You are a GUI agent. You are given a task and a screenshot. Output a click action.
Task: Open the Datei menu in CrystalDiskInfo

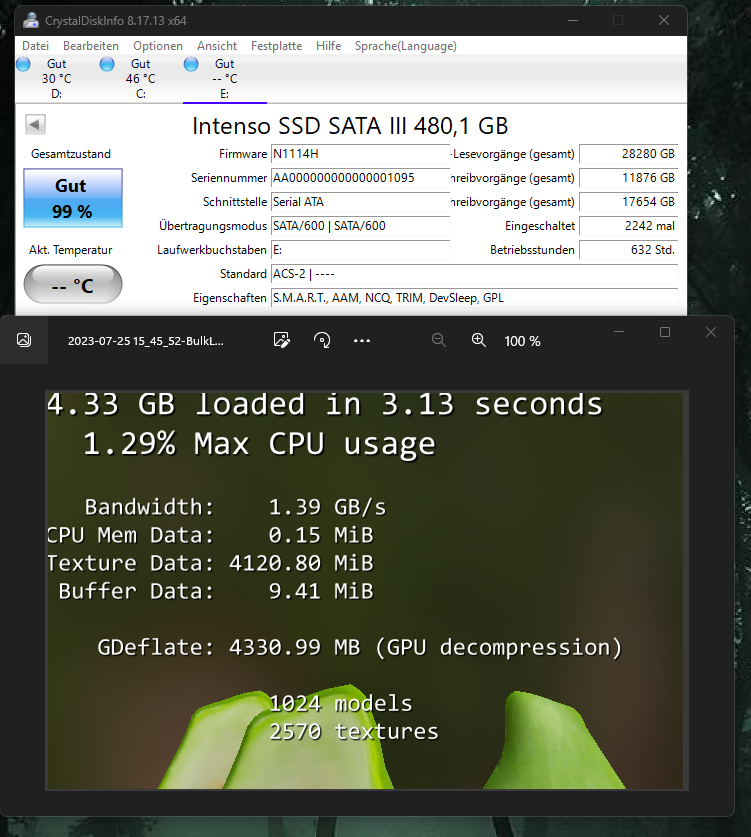(x=35, y=46)
